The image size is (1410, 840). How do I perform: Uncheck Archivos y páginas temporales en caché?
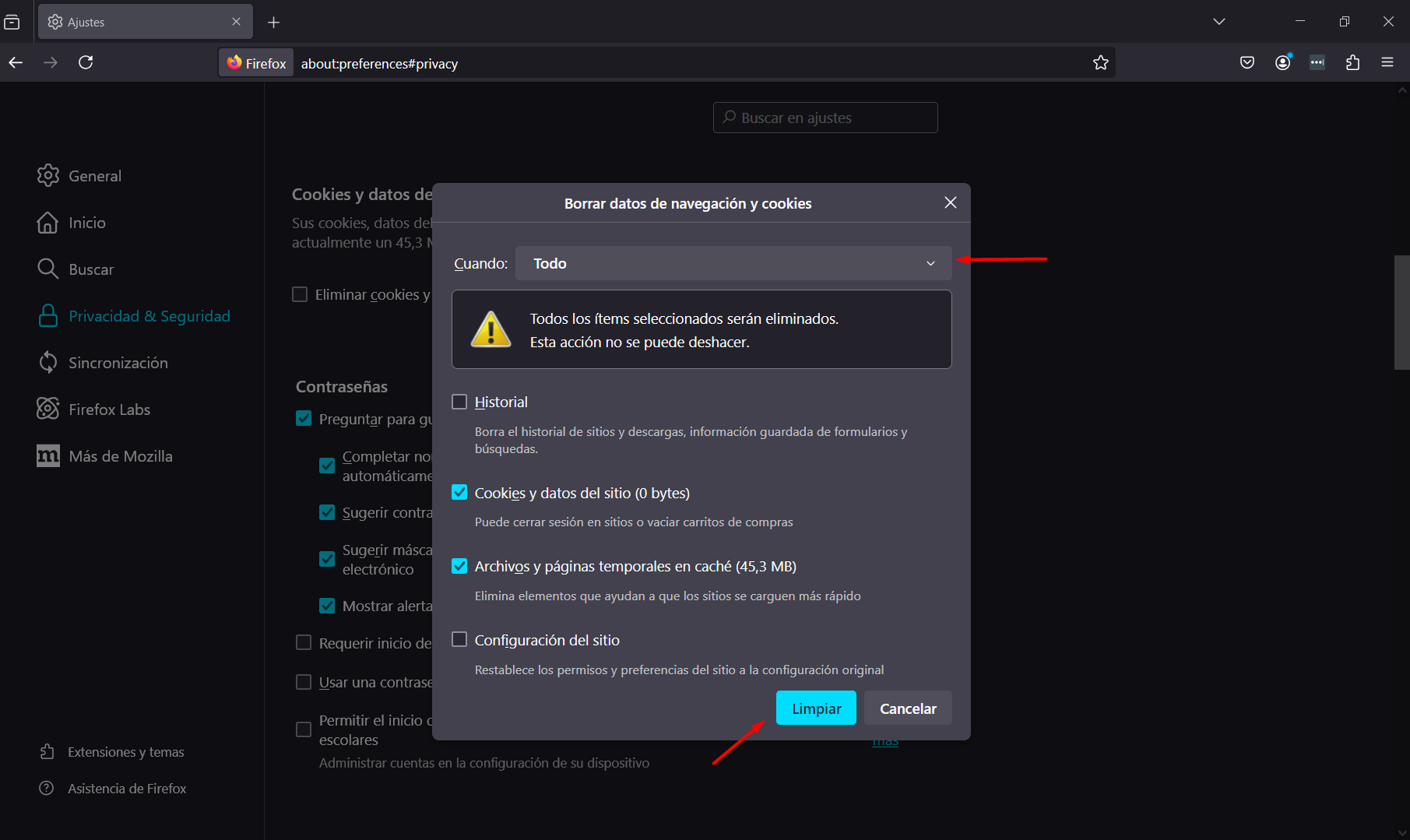[459, 566]
